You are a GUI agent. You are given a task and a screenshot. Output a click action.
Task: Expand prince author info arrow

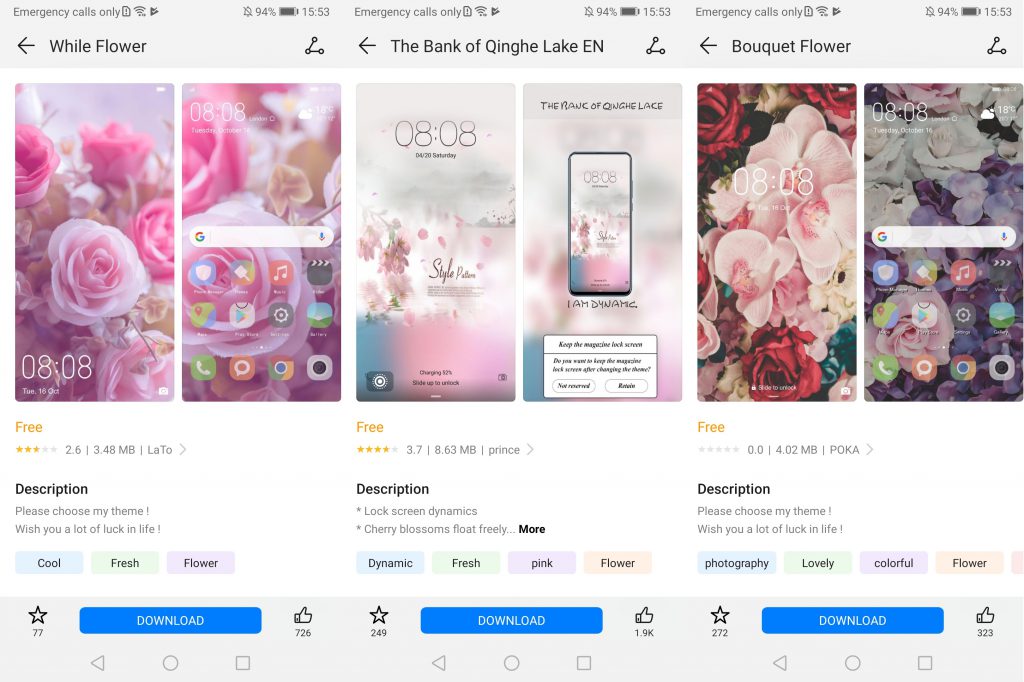coord(530,449)
